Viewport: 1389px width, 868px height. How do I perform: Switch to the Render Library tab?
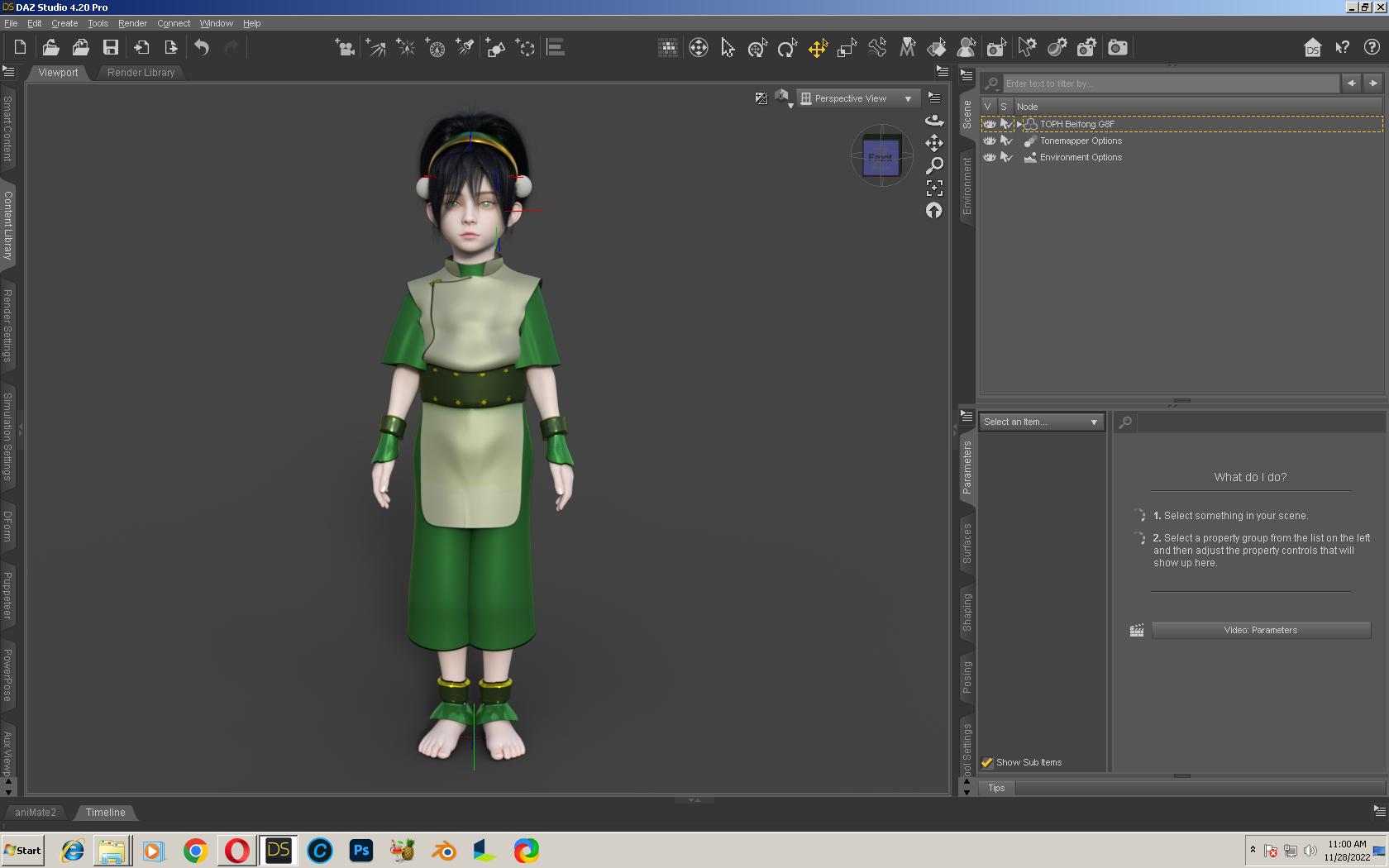[x=141, y=73]
